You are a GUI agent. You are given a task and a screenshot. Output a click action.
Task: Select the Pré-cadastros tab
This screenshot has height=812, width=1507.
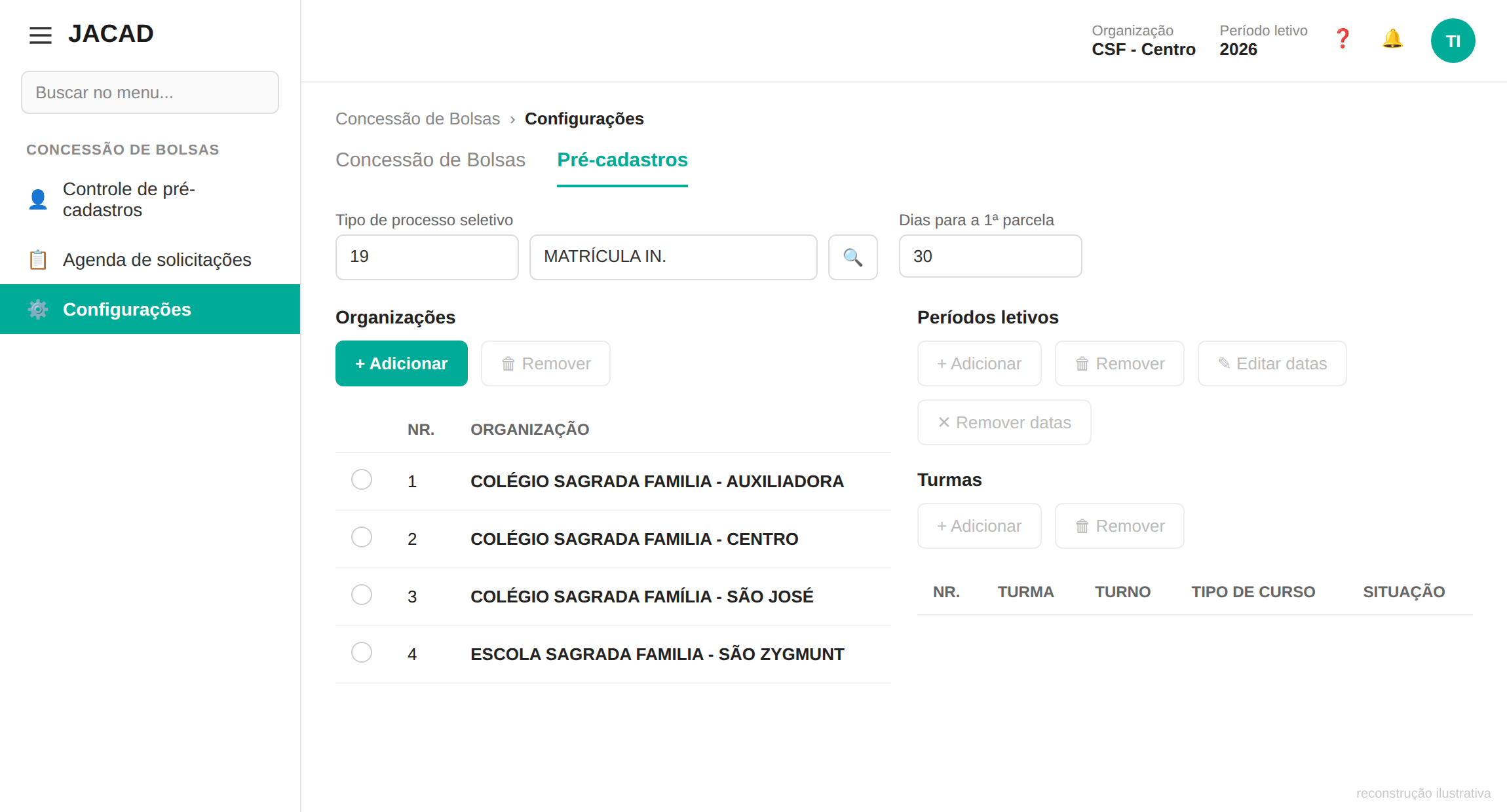coord(622,160)
